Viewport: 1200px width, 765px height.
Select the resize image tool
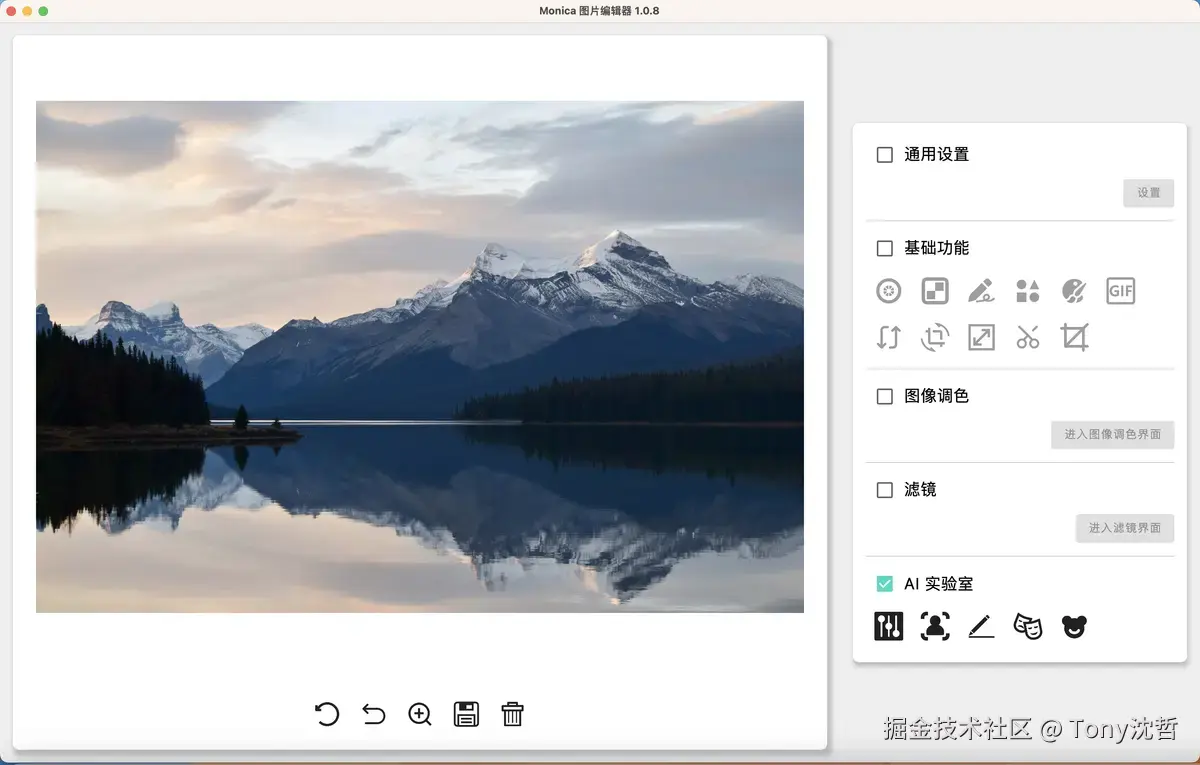981,337
